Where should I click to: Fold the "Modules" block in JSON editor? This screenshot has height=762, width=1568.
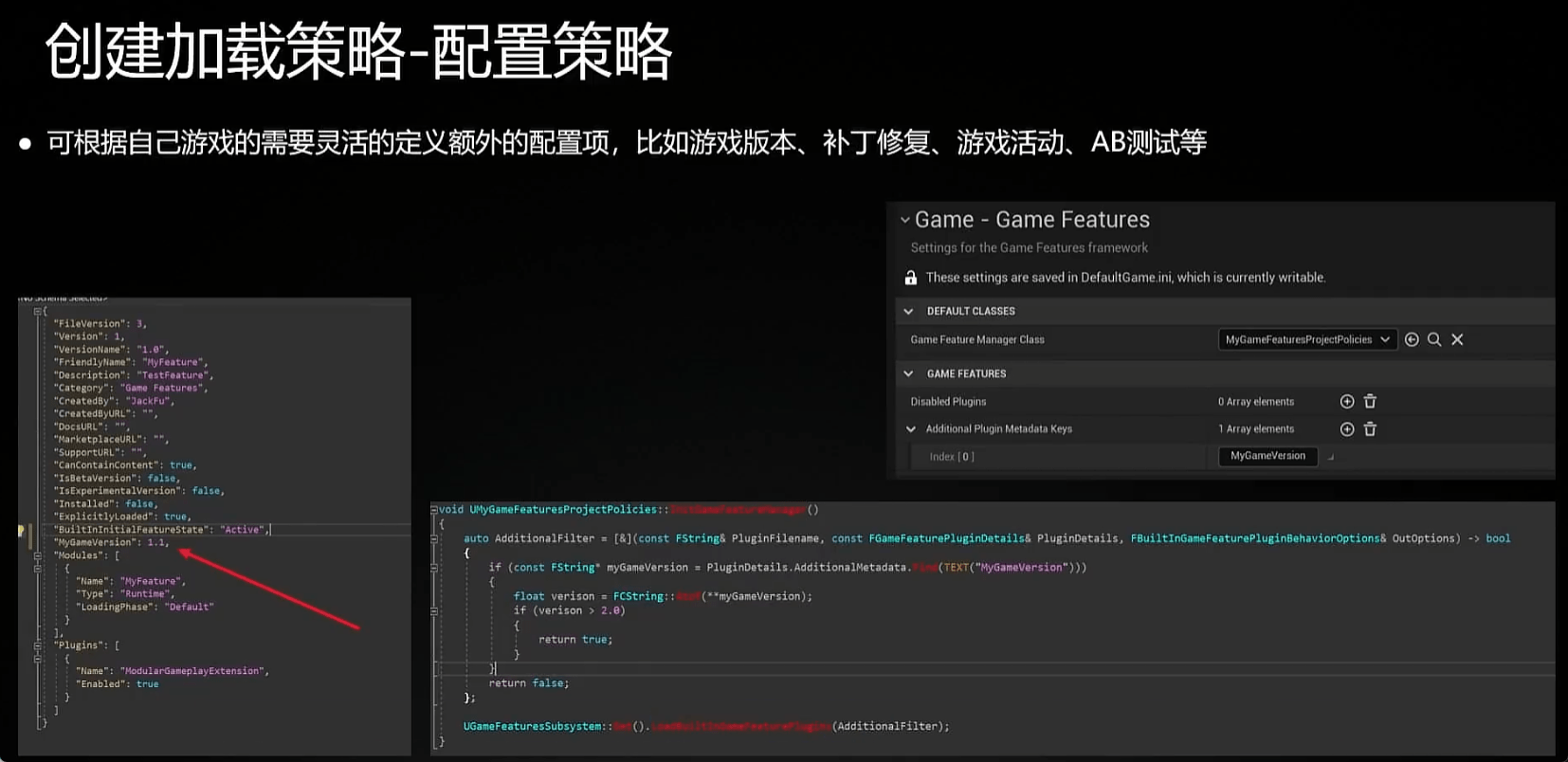tap(38, 556)
